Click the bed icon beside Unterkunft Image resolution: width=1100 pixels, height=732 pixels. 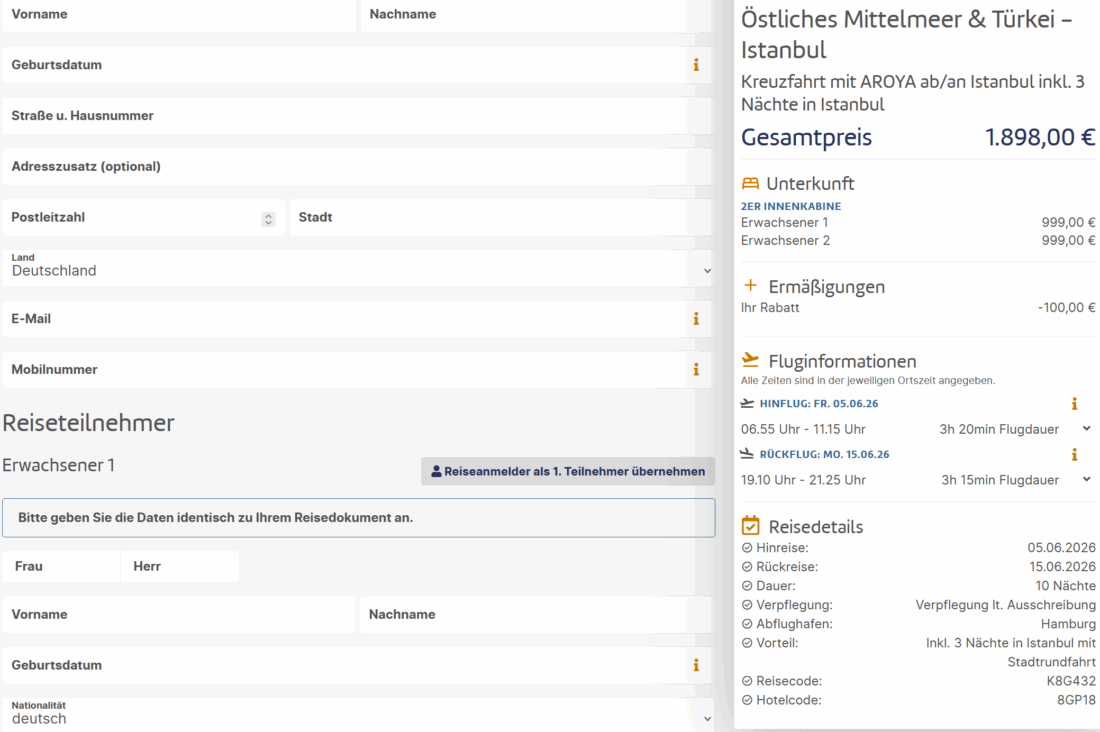(750, 184)
